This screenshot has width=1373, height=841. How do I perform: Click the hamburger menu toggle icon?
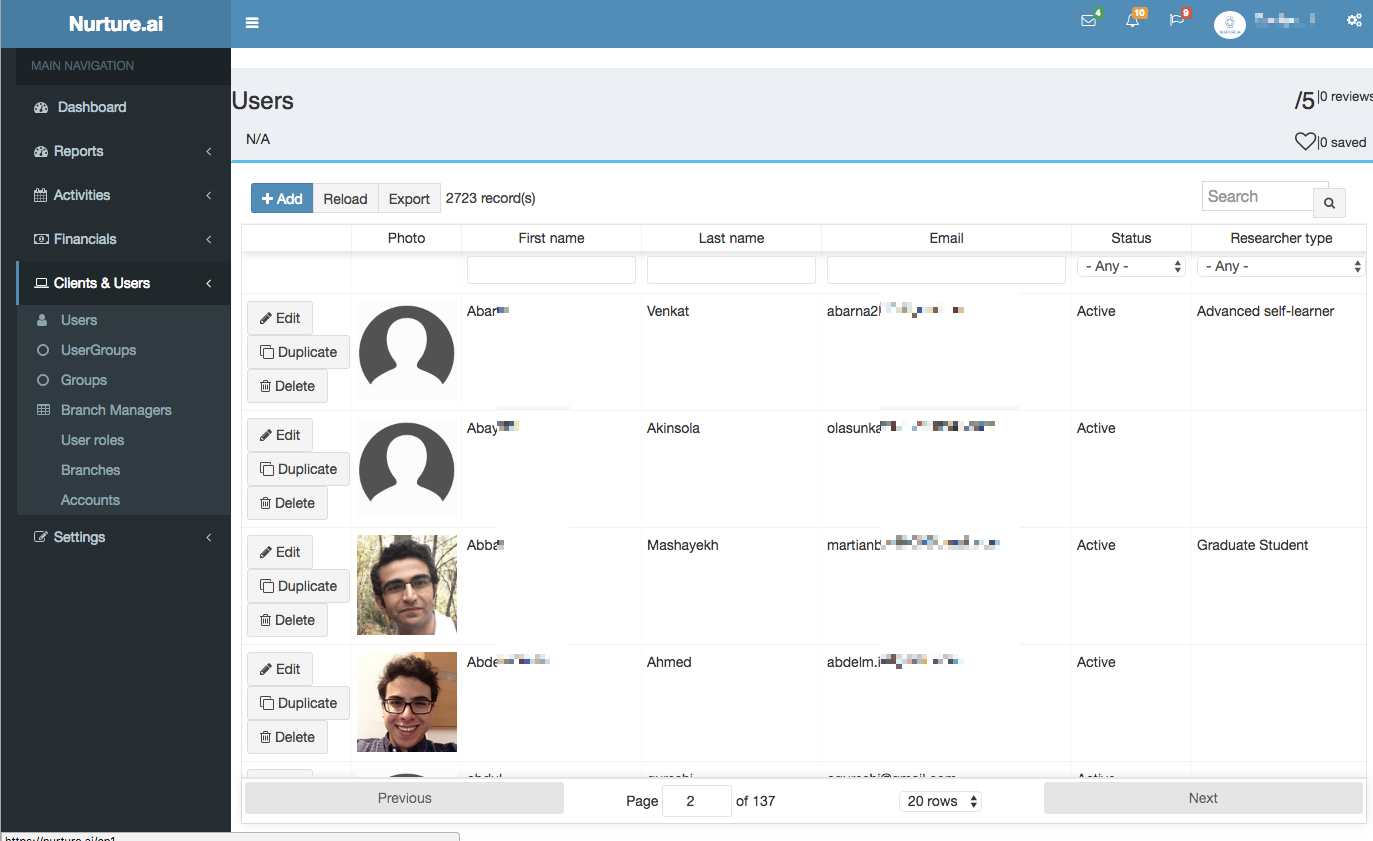[252, 23]
